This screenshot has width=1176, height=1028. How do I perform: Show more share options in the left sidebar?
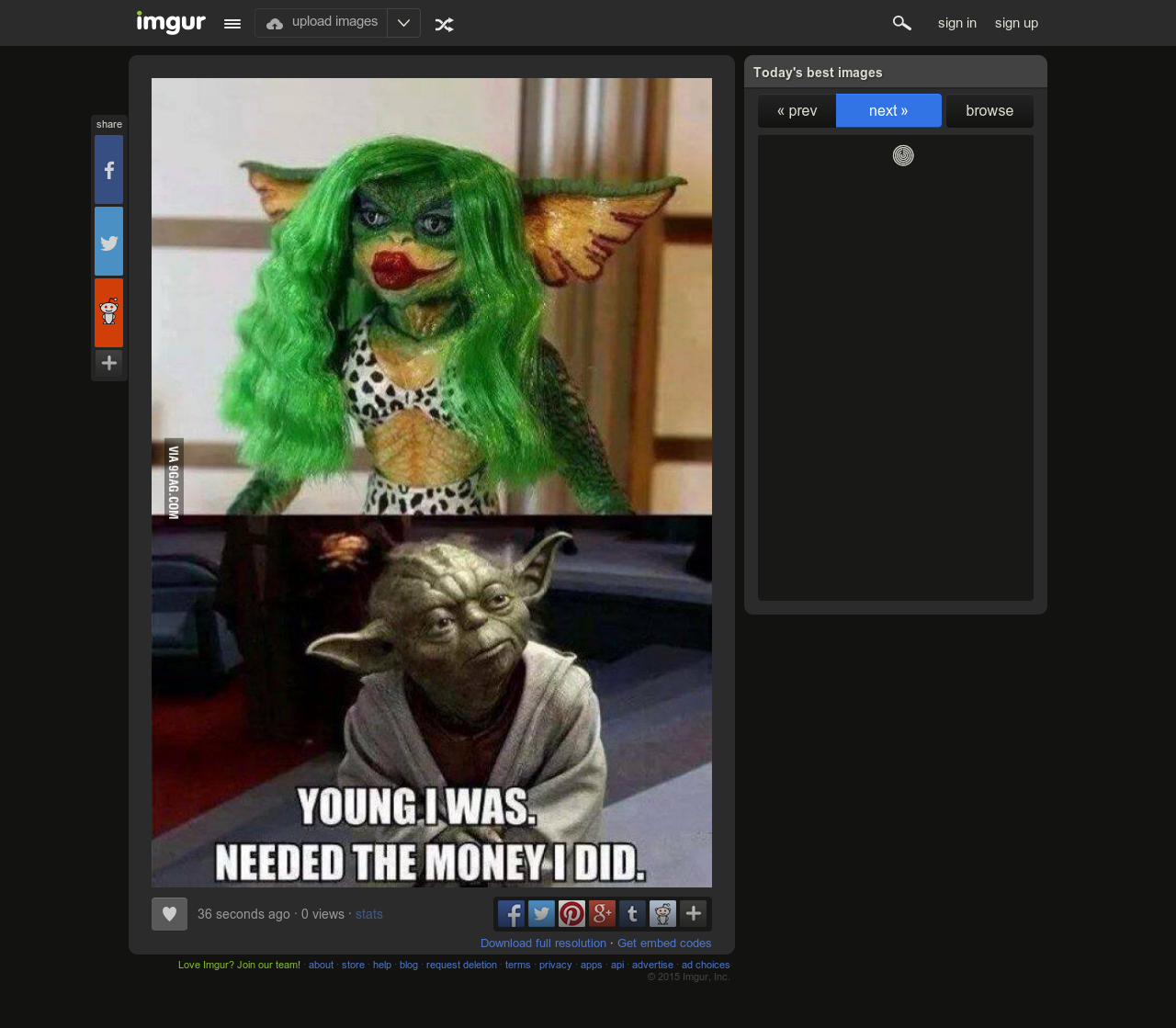[x=108, y=363]
